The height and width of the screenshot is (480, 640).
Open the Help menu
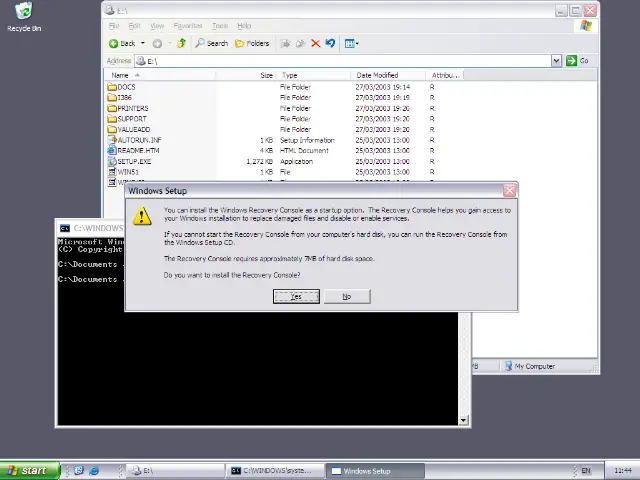click(x=244, y=26)
